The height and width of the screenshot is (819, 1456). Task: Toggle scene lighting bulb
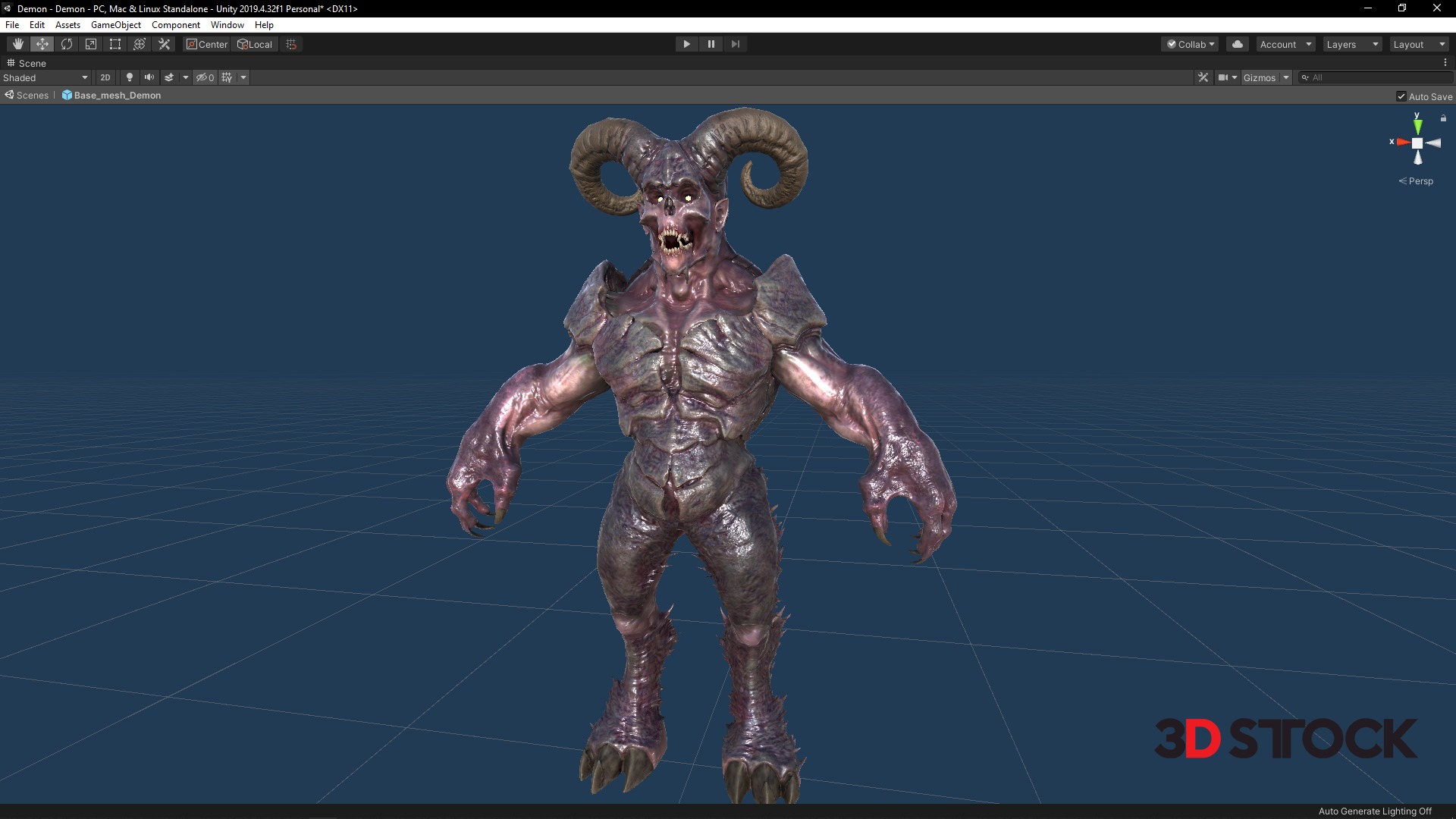point(130,77)
